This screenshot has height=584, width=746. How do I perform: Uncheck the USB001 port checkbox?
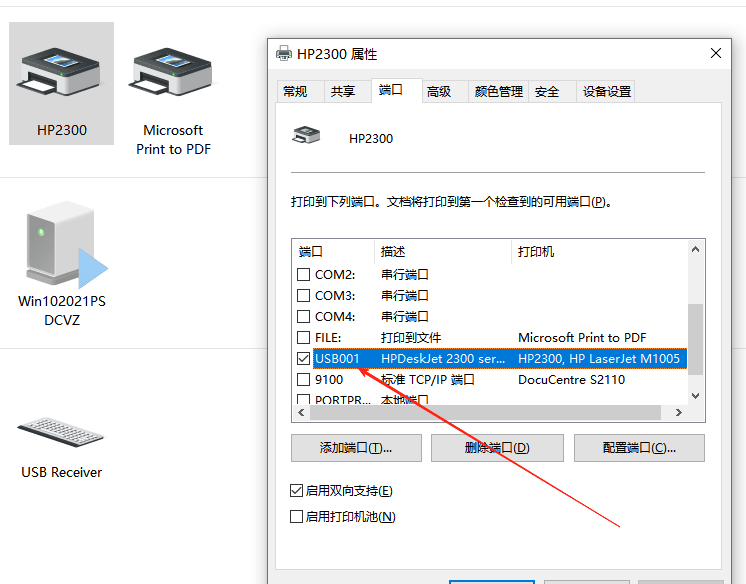coord(304,358)
